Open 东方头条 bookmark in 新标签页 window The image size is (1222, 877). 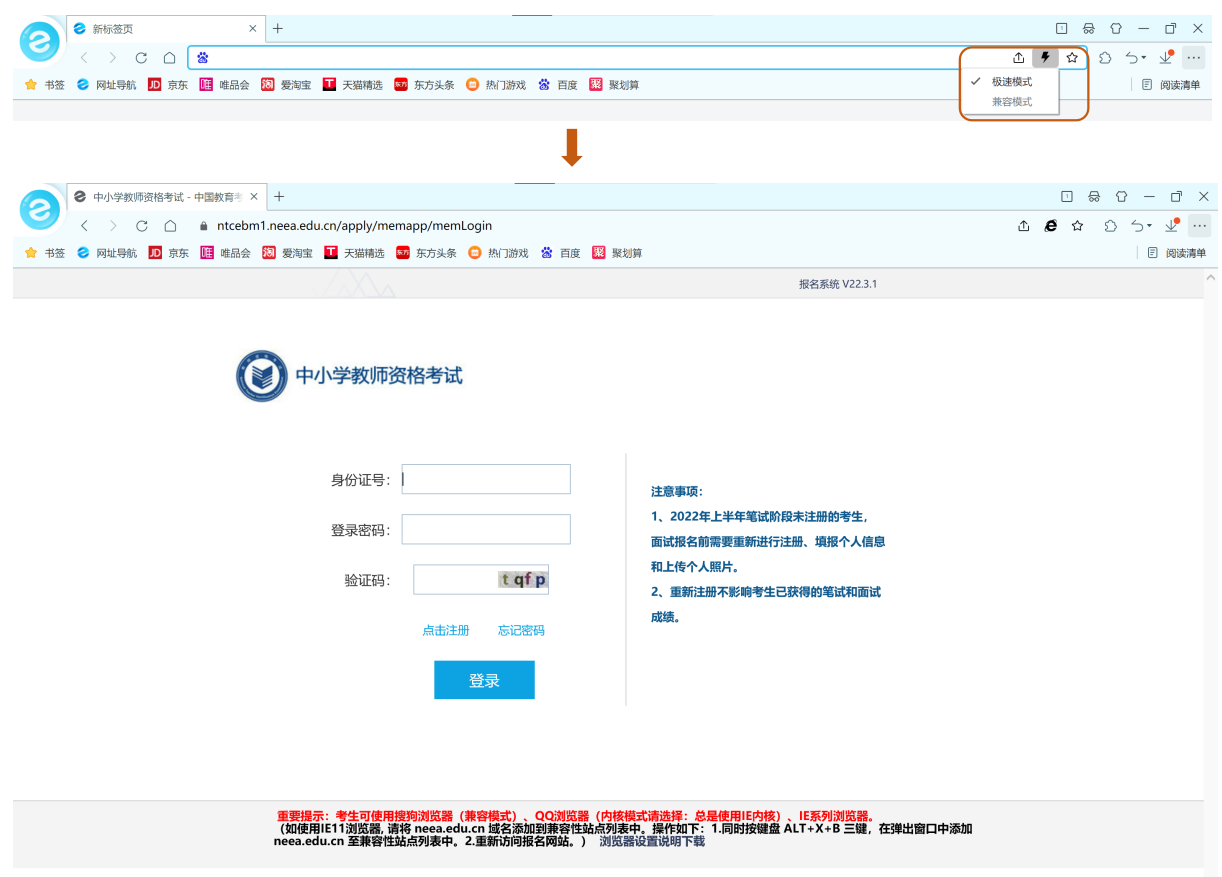(x=424, y=85)
